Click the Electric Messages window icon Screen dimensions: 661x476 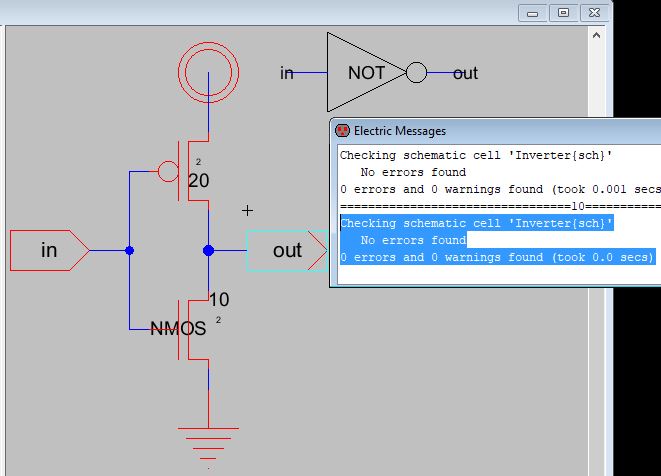click(342, 131)
